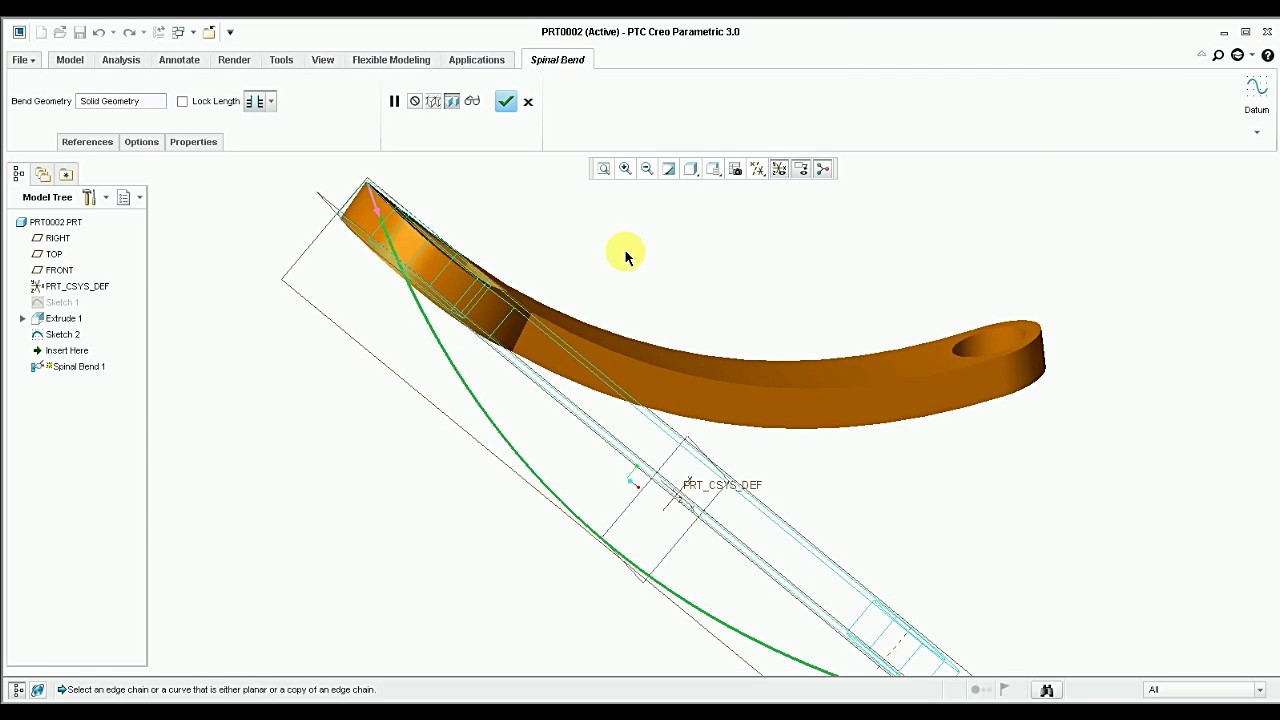Open the Flexible Modeling ribbon tab
Viewport: 1280px width, 720px height.
pyautogui.click(x=391, y=60)
